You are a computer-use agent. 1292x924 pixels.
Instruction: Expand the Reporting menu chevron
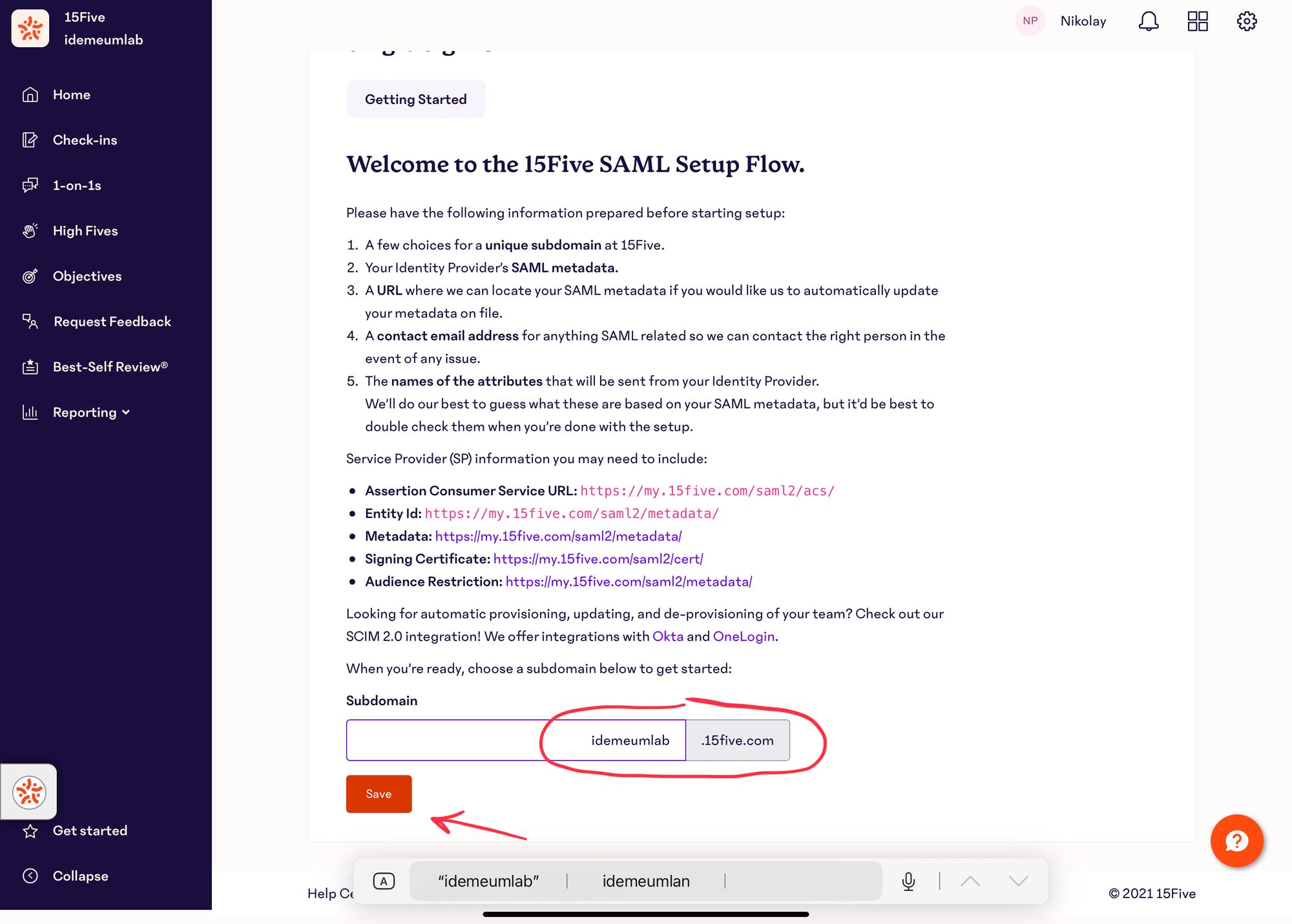(126, 413)
